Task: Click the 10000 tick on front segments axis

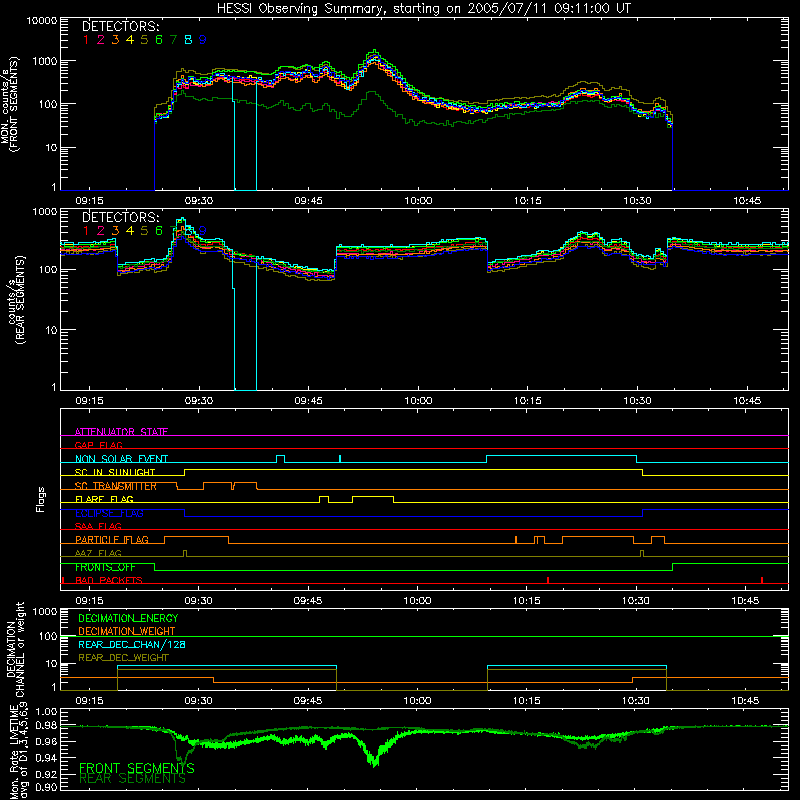Action: (x=41, y=20)
